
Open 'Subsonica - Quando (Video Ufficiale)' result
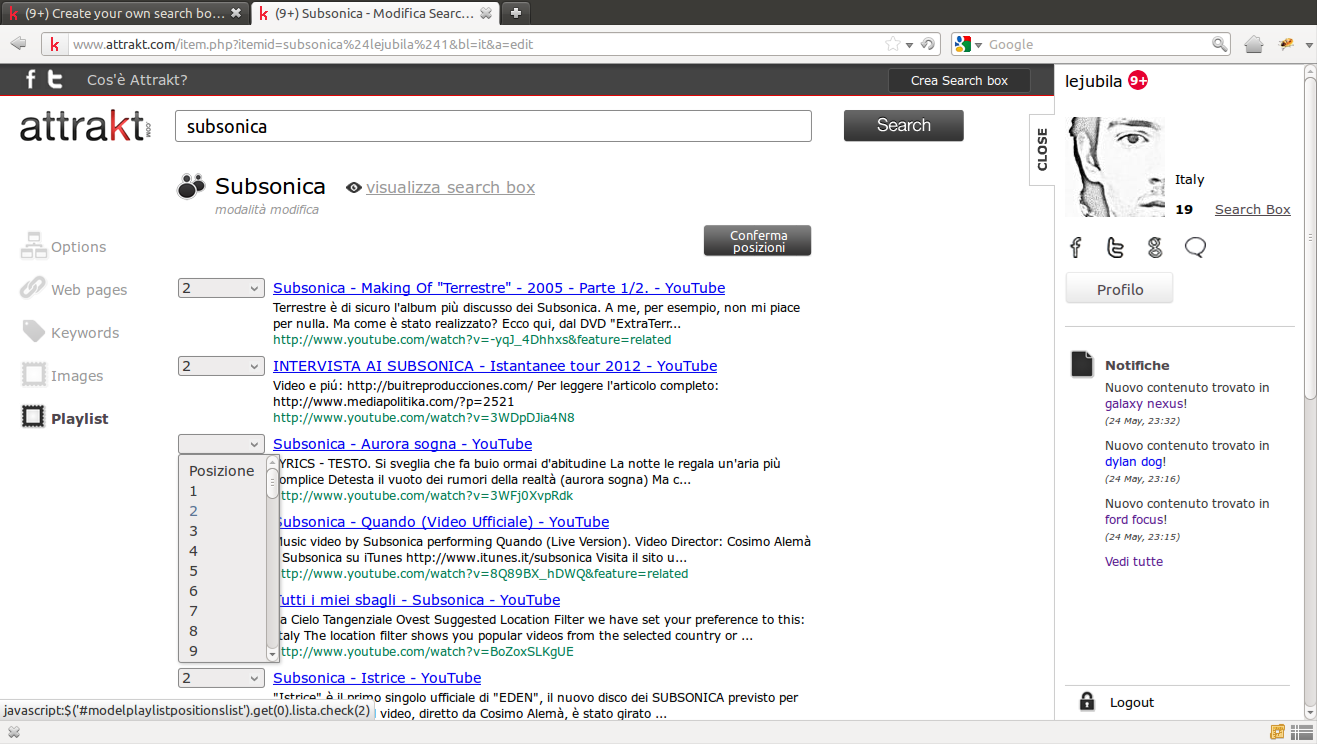pos(441,522)
